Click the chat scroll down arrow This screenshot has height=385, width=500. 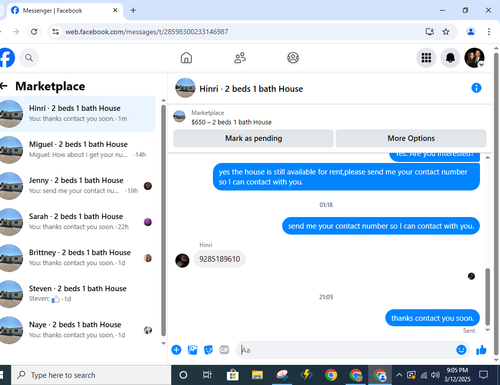tap(488, 330)
